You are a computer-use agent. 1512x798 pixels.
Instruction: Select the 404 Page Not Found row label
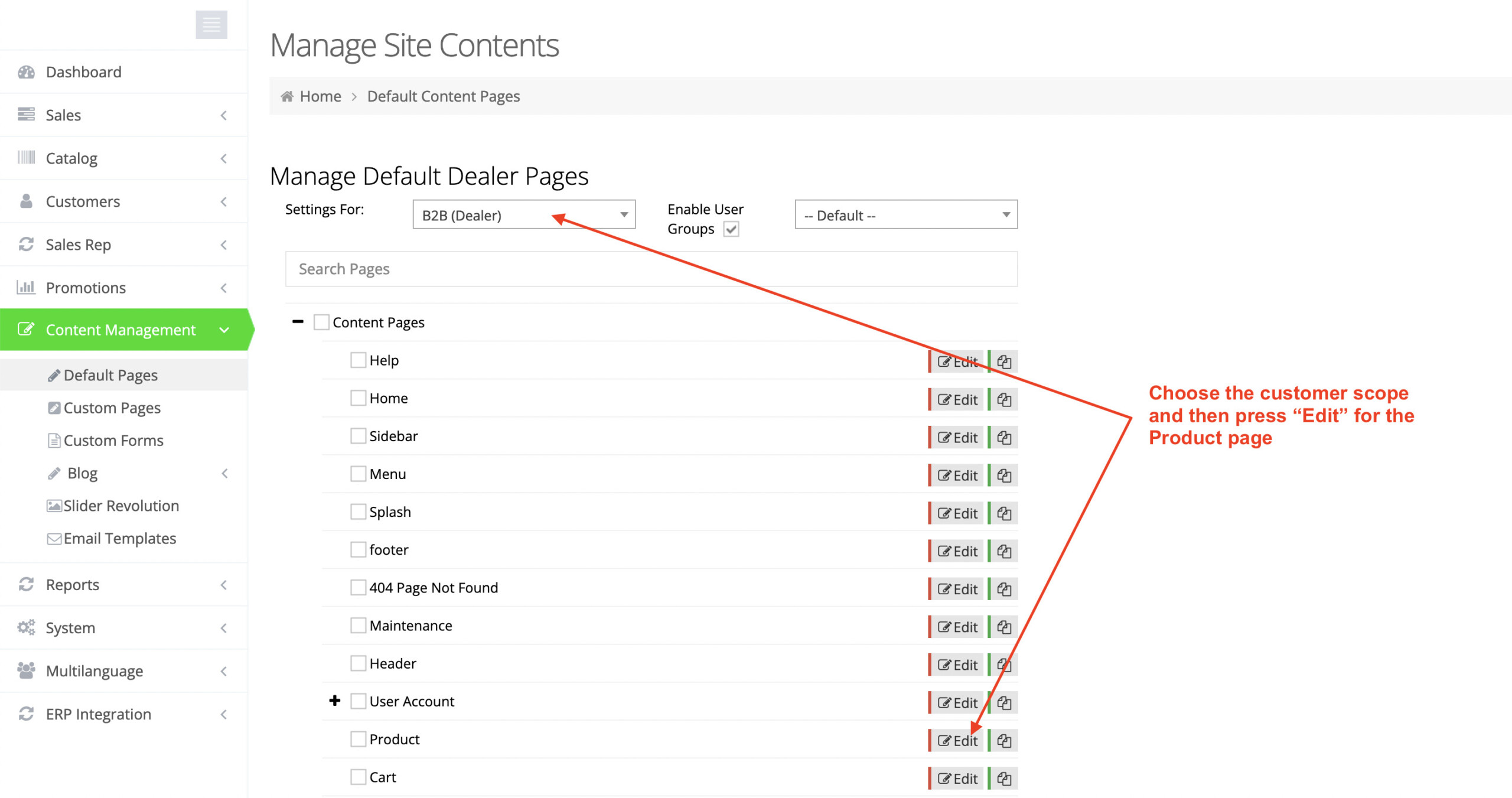[434, 587]
